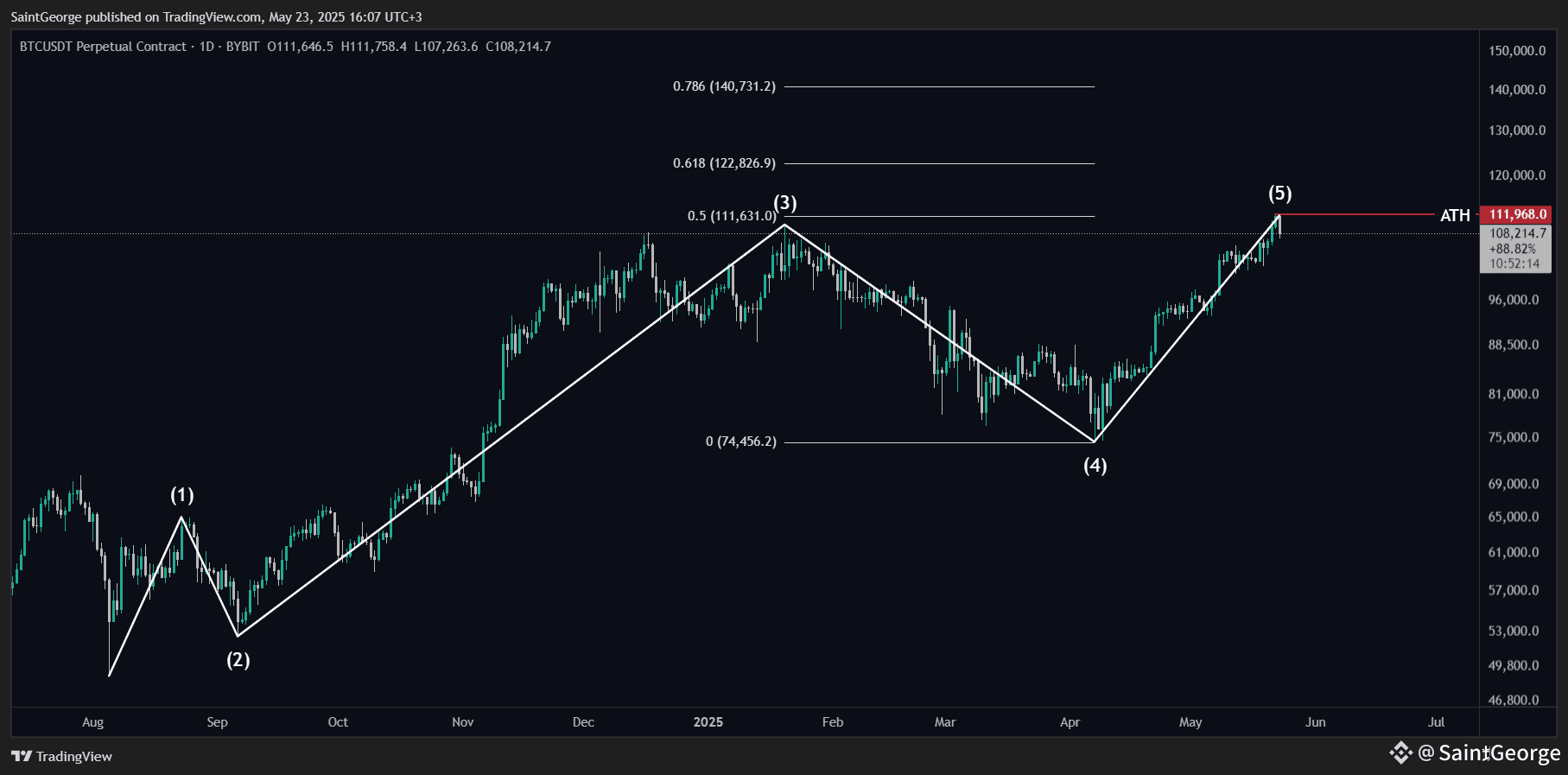Image resolution: width=1568 pixels, height=775 pixels.
Task: Click 2025 on the time axis
Action: tap(708, 722)
